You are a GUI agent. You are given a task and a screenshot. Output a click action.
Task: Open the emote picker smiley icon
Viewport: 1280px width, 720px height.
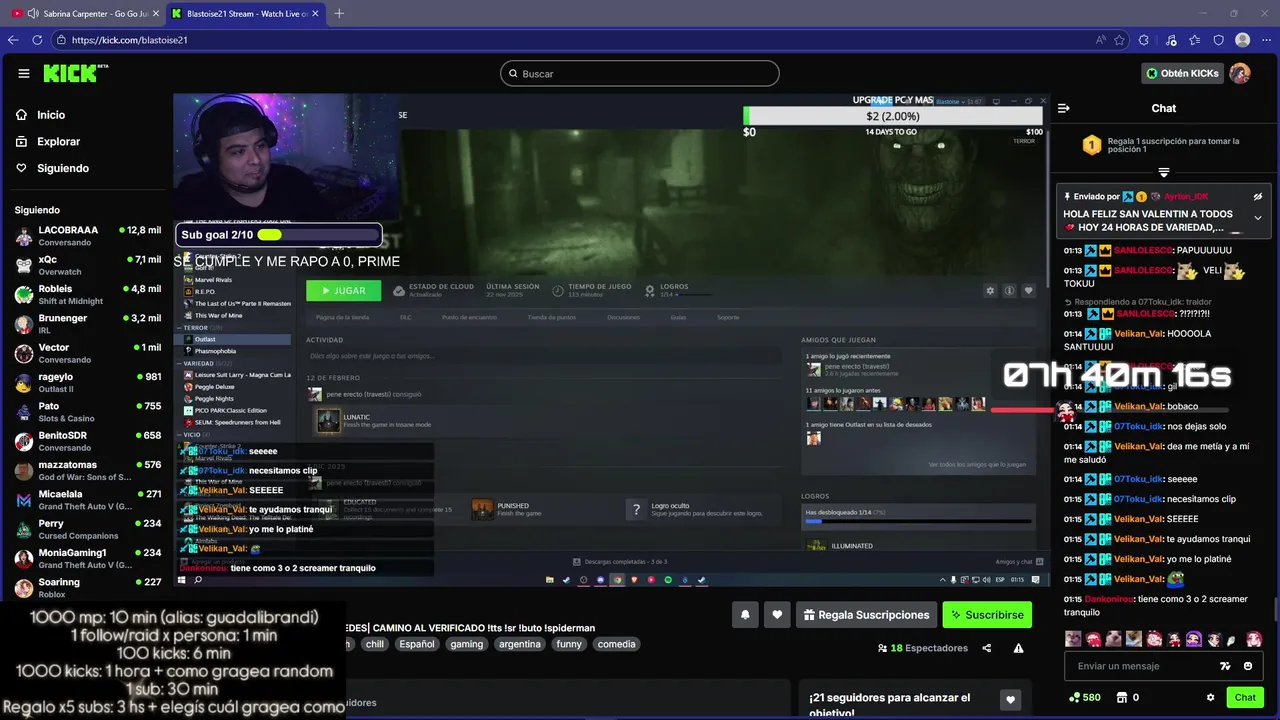tap(1248, 666)
